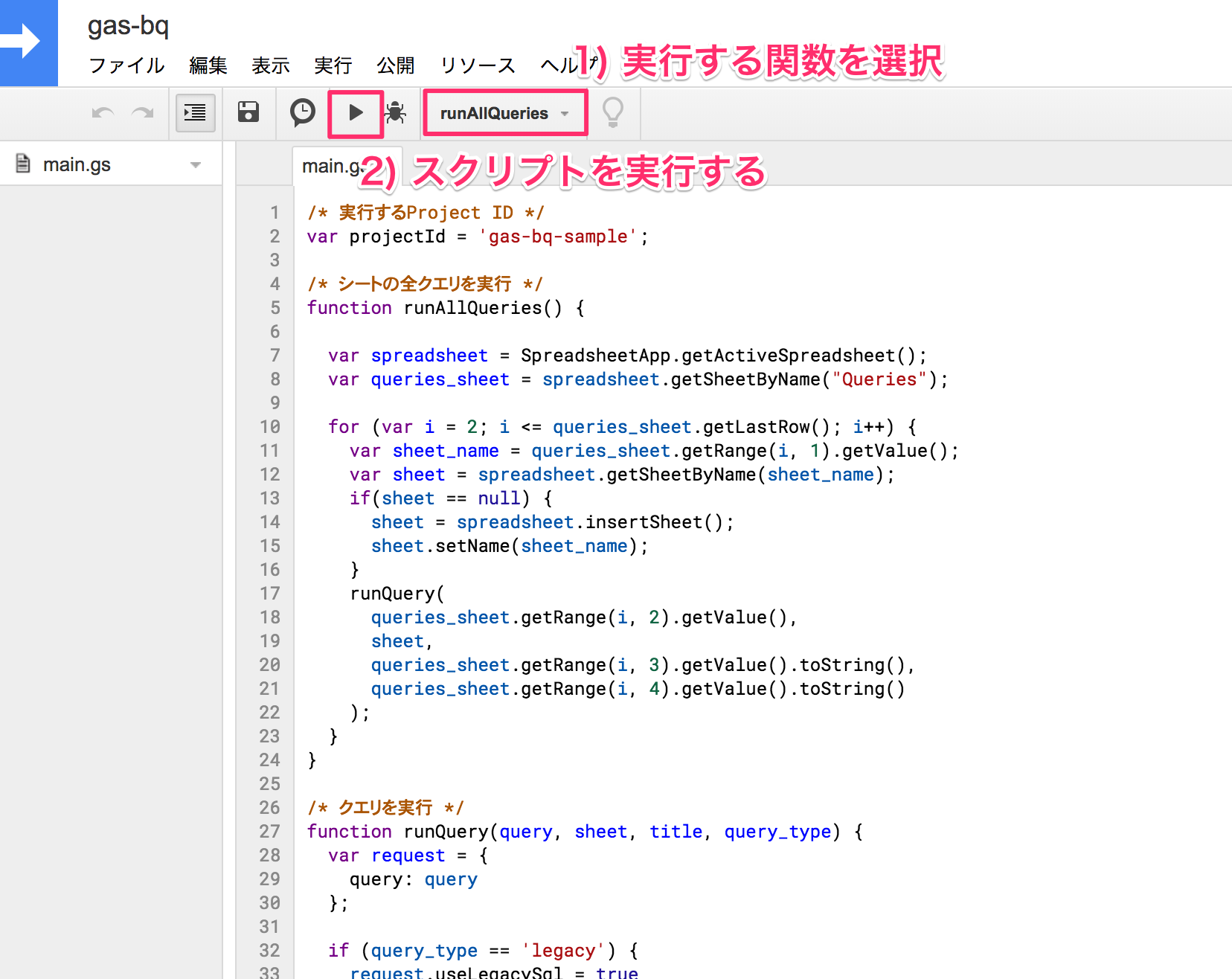This screenshot has height=979, width=1232.
Task: Save the script with floppy icon
Action: coord(248,112)
